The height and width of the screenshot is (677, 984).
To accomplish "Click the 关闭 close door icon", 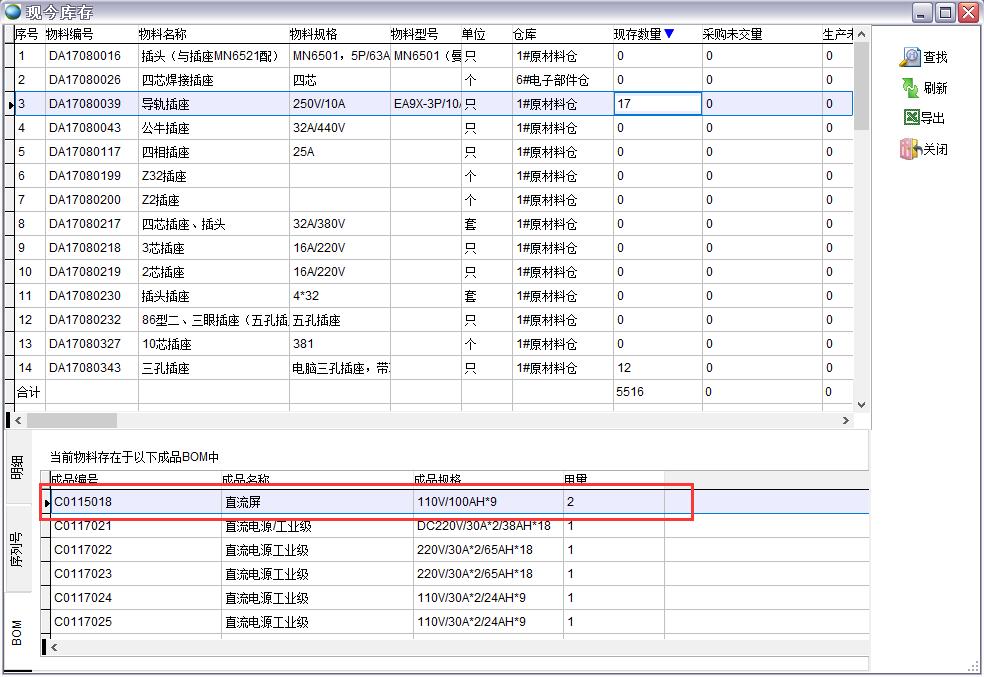I will click(x=910, y=149).
